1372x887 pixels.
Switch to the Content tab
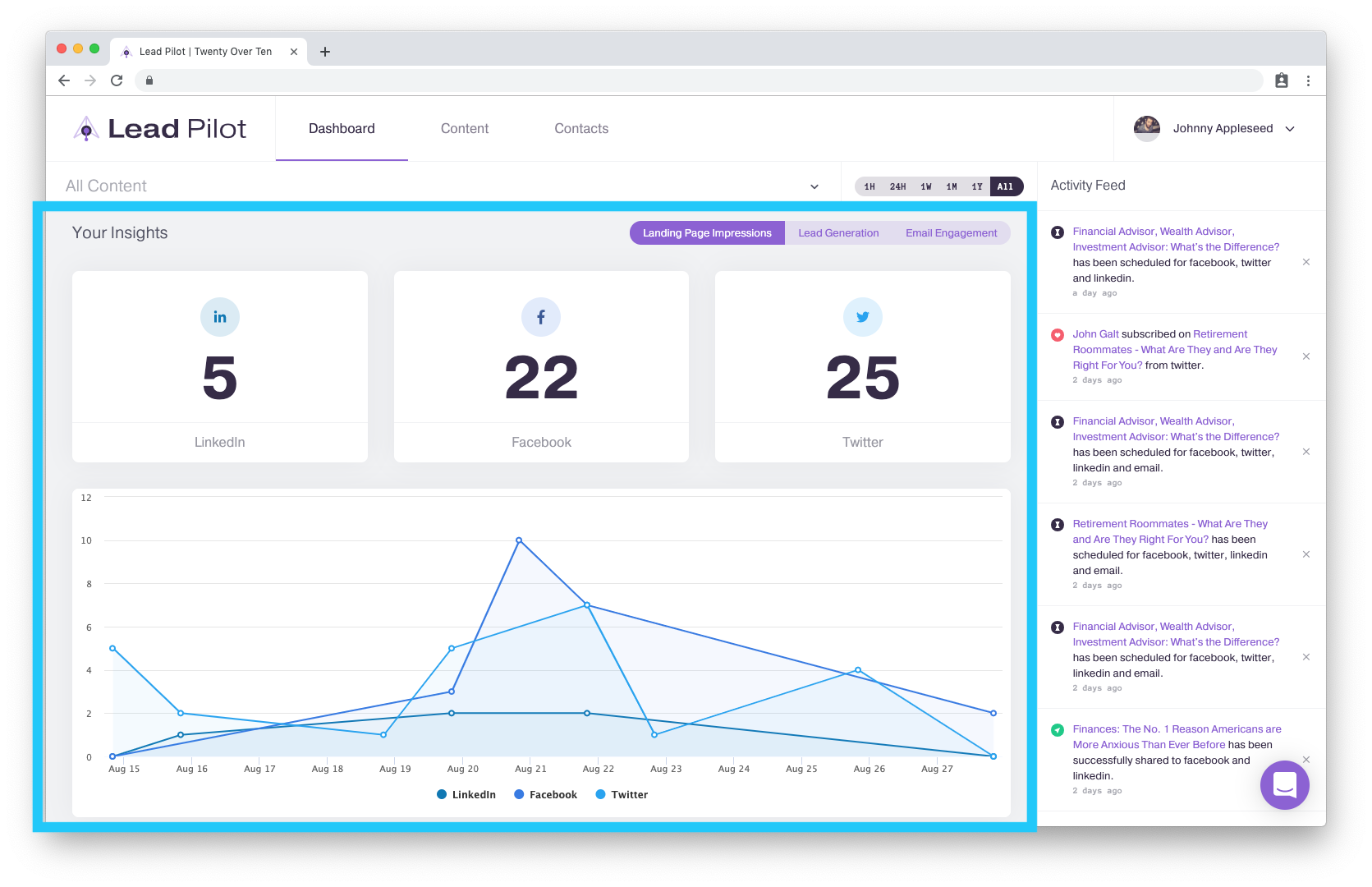(465, 129)
